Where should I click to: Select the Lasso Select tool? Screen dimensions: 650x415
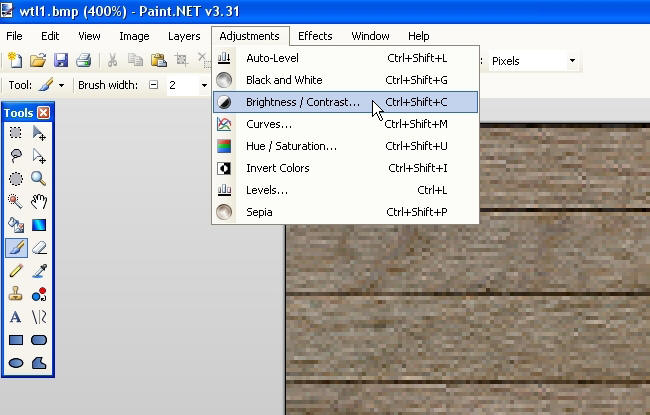click(x=16, y=156)
